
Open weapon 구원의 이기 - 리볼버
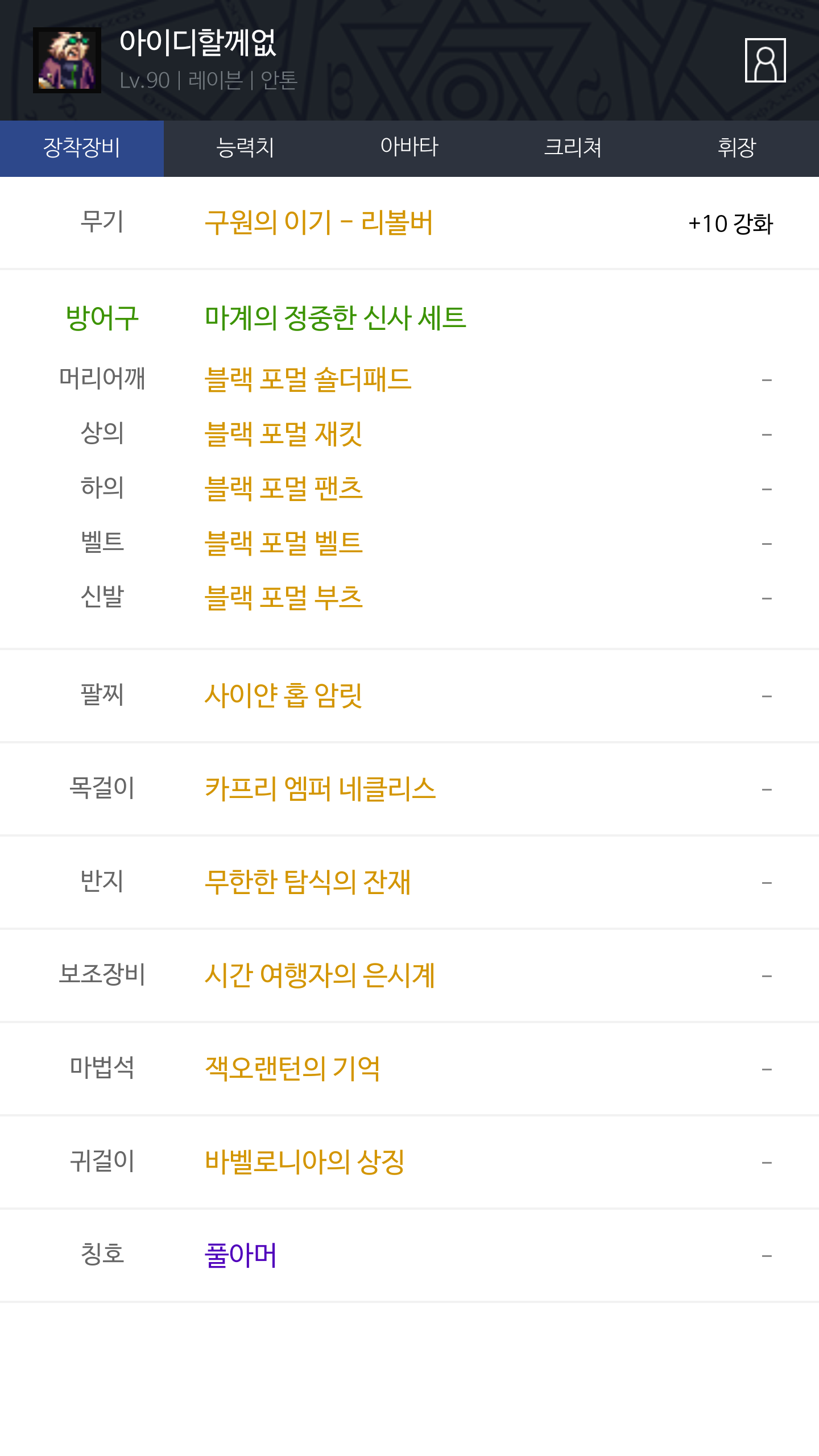click(318, 223)
